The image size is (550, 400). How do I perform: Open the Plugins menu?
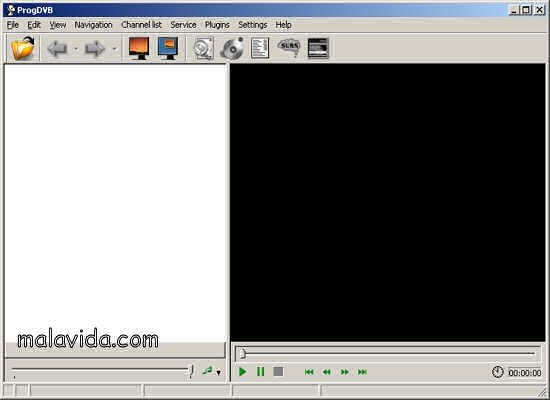point(217,25)
